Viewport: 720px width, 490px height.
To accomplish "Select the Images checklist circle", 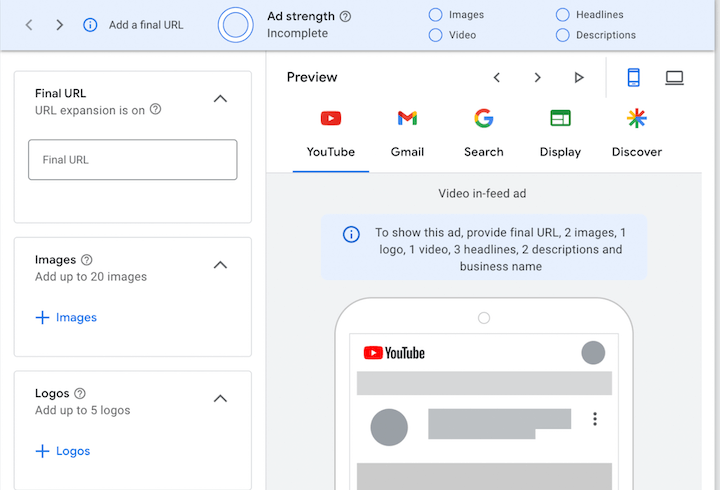I will point(435,15).
